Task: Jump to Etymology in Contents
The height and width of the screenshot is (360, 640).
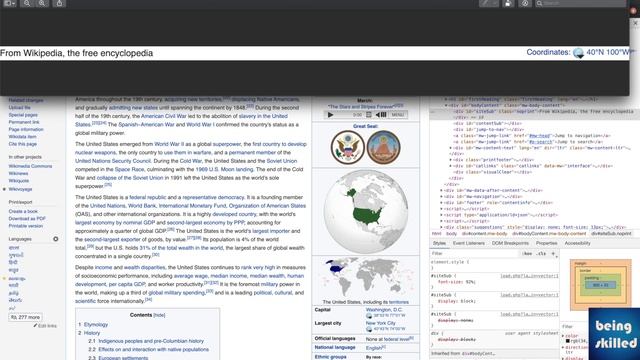Action: 96,324
